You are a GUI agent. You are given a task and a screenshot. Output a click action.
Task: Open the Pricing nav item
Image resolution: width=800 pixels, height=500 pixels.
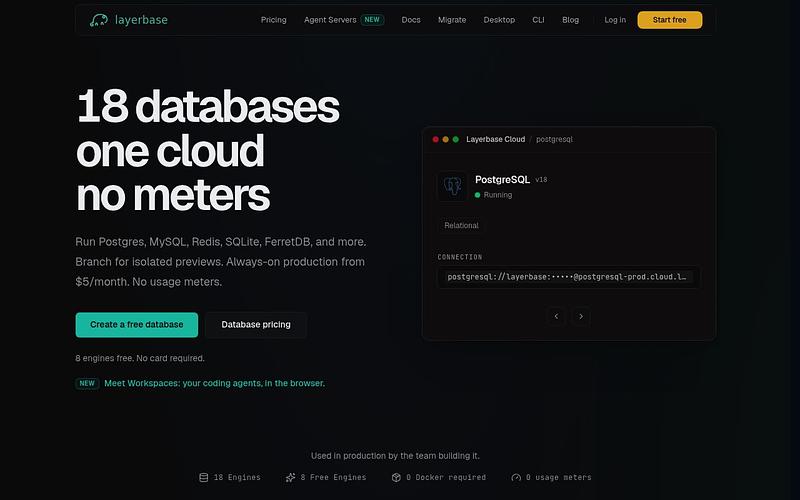[x=273, y=20]
